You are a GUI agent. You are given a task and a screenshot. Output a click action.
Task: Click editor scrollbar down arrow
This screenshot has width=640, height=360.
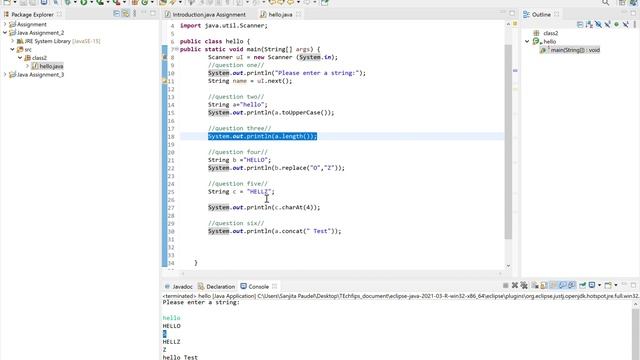click(508, 266)
